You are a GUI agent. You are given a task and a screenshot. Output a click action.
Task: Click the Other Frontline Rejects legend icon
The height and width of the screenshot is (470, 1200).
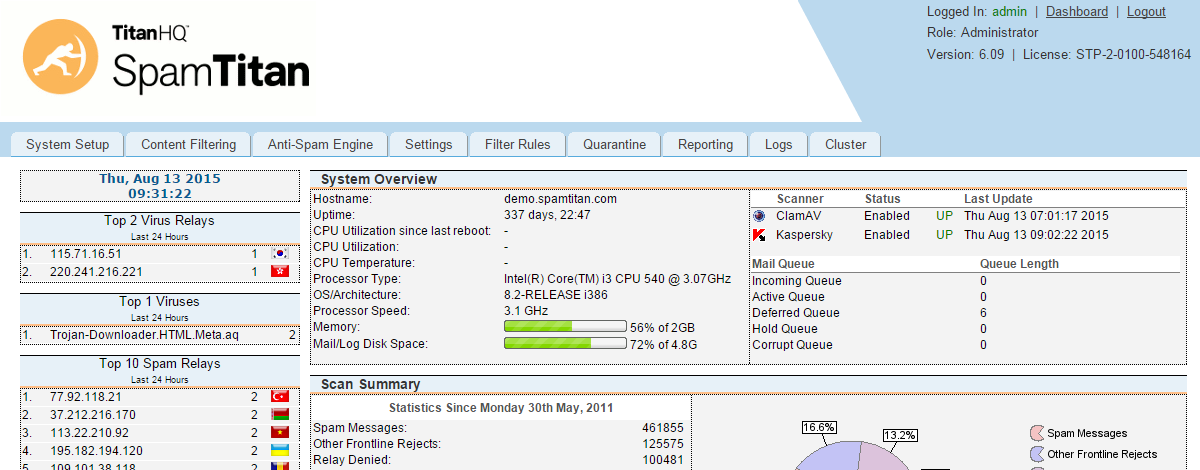1036,455
